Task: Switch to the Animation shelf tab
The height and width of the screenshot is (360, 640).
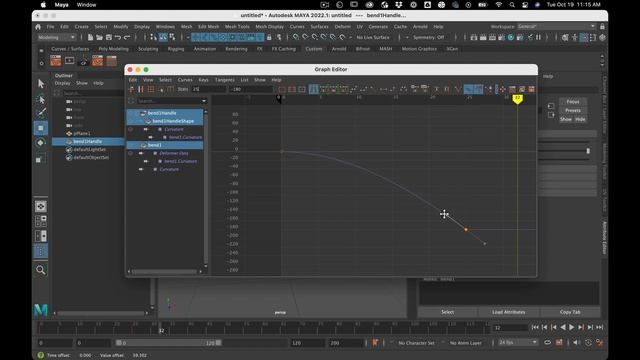Action: 204,49
